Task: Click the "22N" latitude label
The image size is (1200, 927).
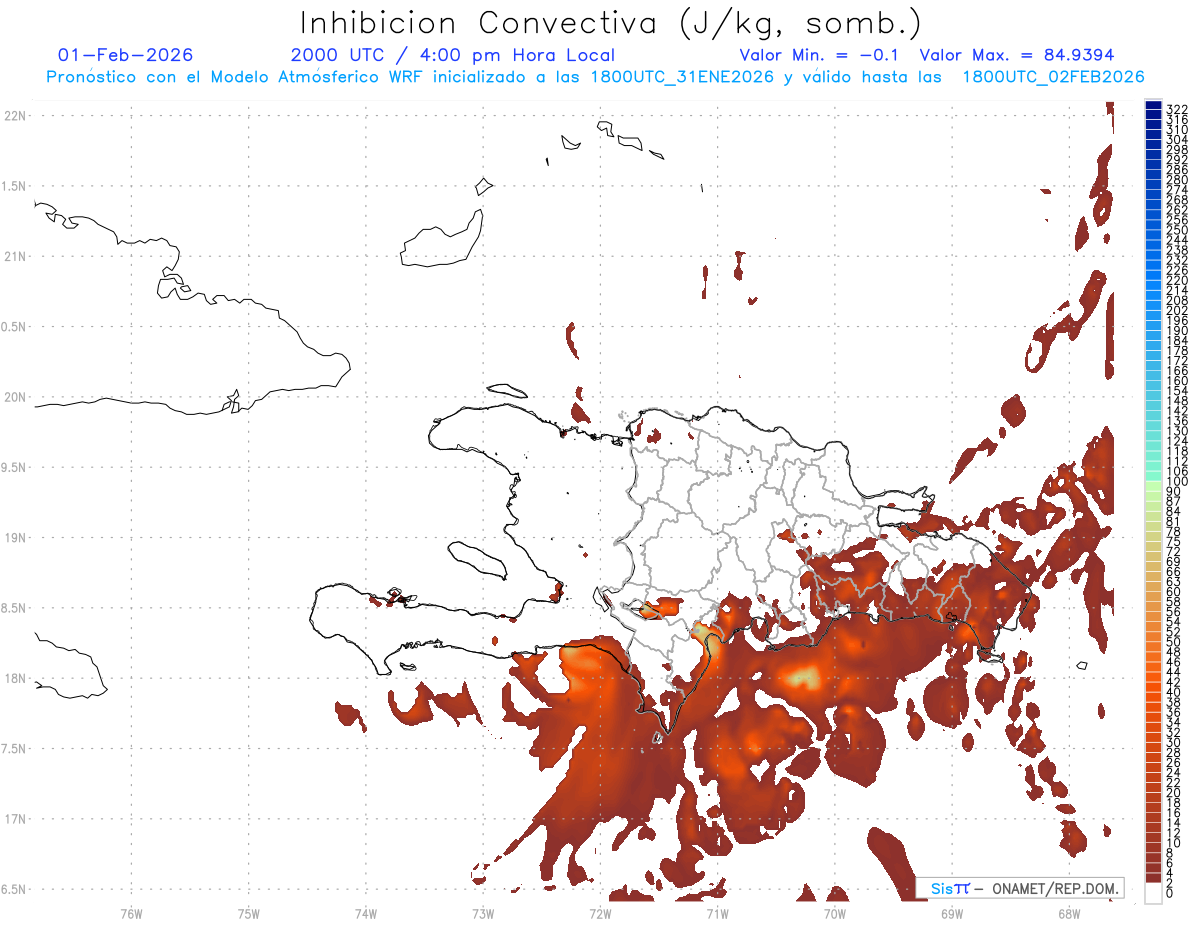Action: [15, 116]
